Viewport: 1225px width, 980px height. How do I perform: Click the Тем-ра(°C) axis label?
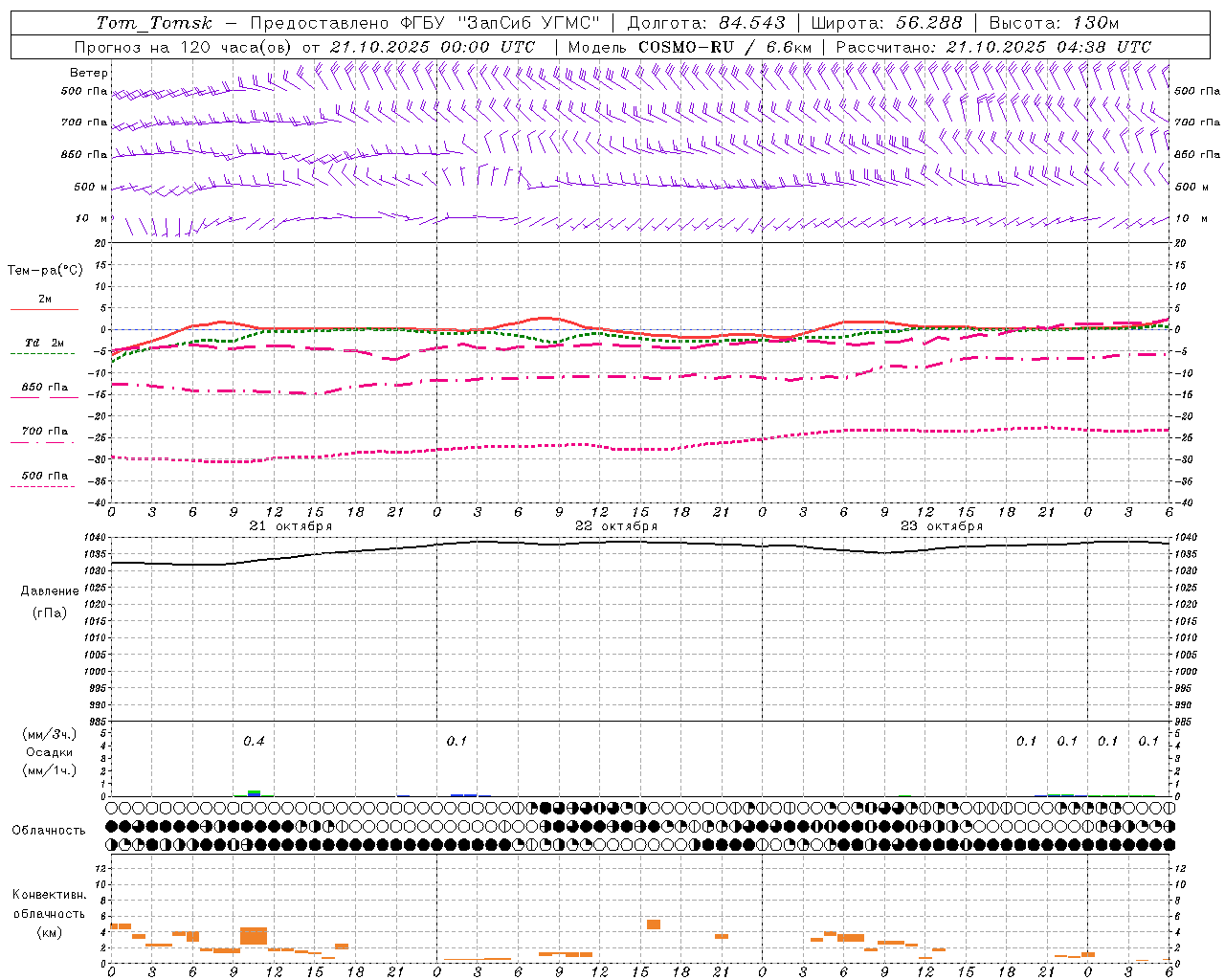[45, 271]
